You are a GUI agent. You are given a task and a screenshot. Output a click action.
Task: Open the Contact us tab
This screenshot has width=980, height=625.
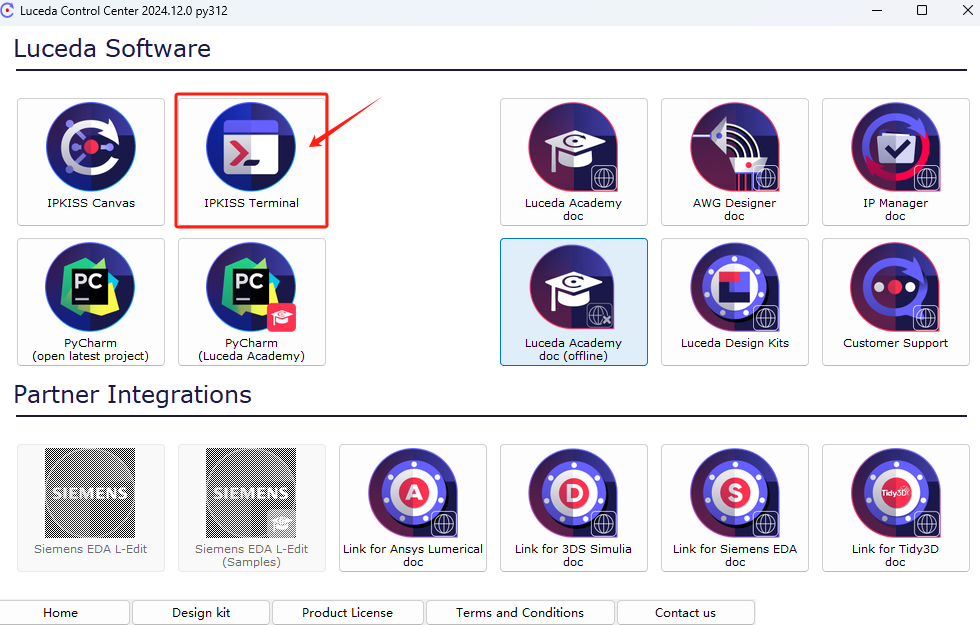[685, 612]
